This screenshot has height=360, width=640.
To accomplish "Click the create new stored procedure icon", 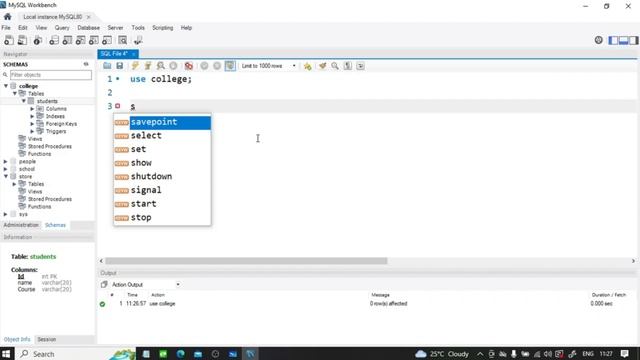I will pyautogui.click(x=94, y=40).
